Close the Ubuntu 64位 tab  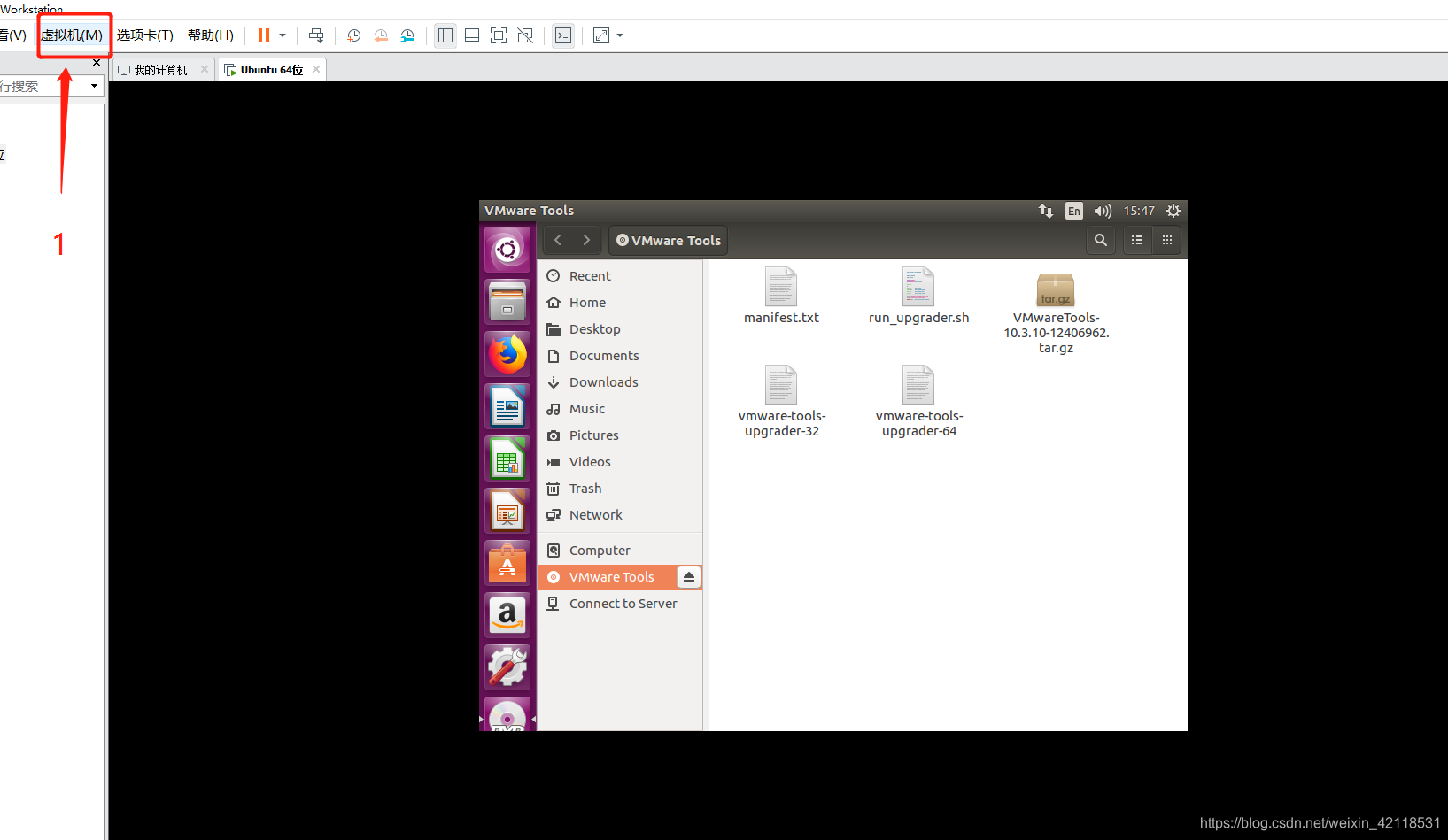click(x=316, y=69)
